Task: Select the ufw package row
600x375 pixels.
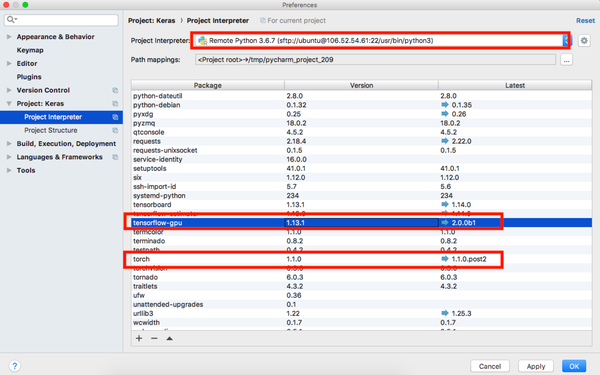Action: [x=362, y=295]
